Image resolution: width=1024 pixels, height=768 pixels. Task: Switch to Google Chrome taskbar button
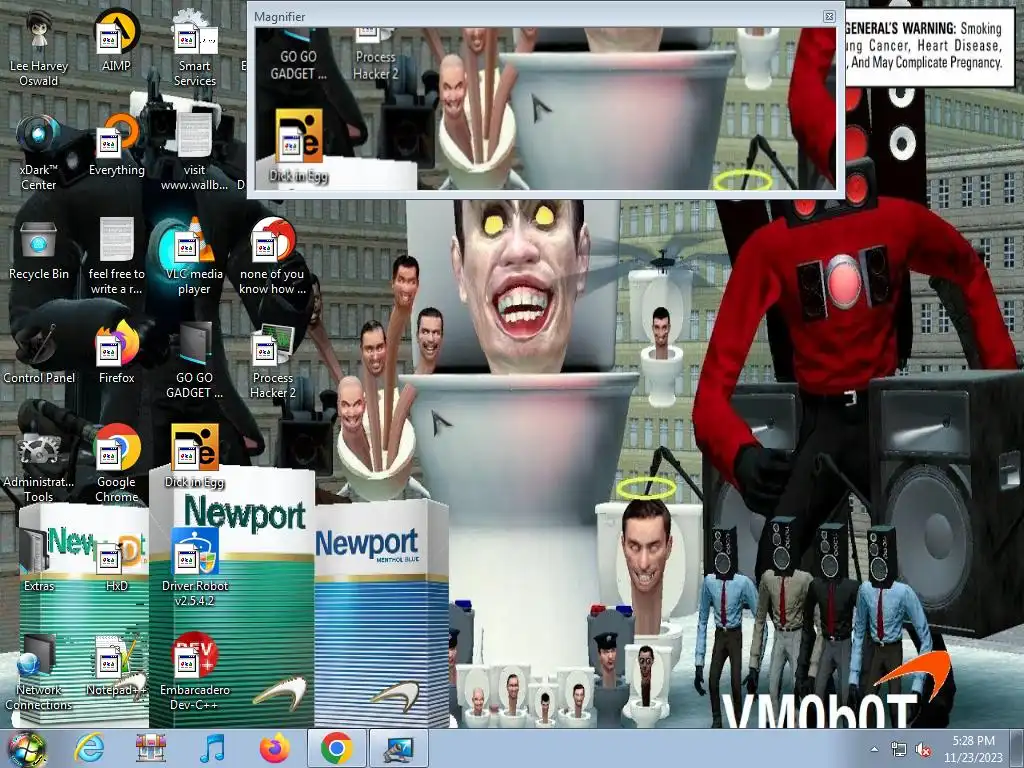336,748
